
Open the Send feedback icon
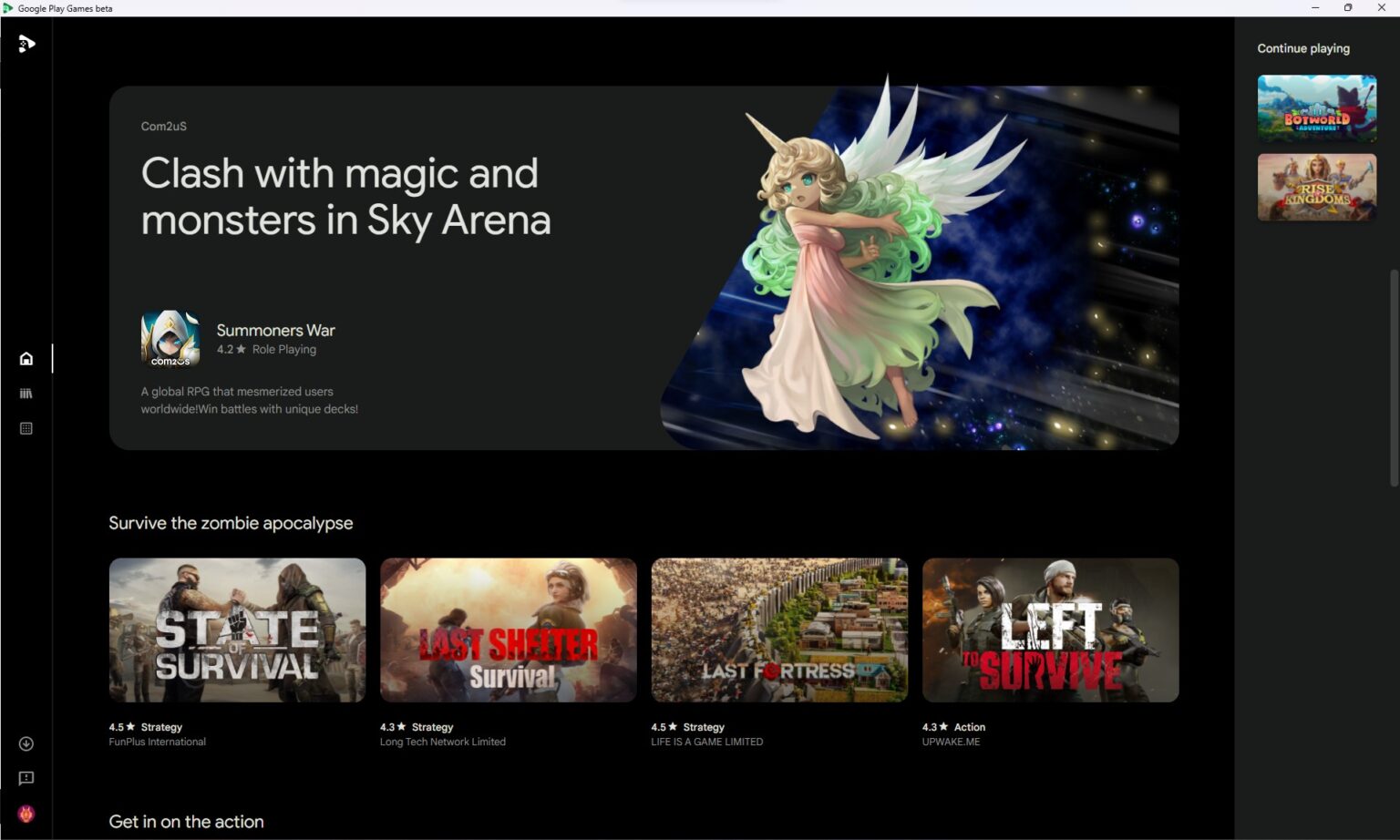click(26, 778)
